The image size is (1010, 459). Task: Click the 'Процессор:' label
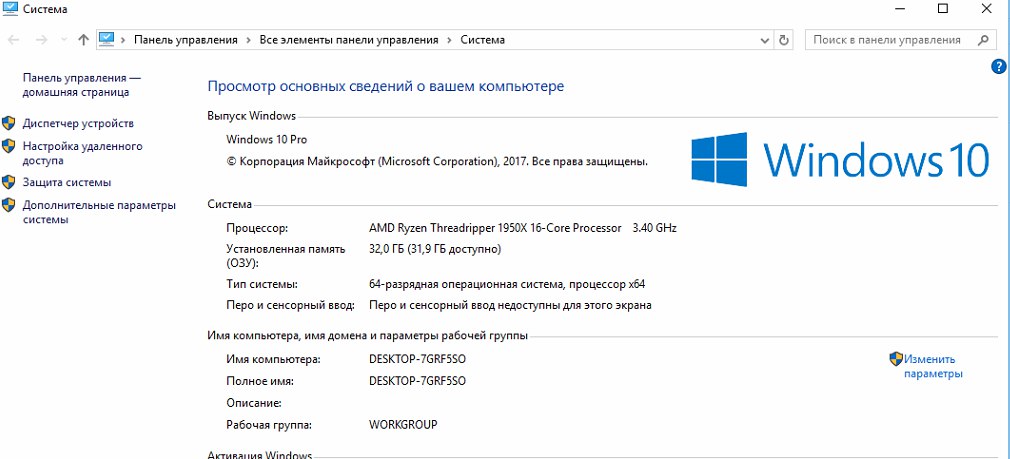(x=258, y=228)
